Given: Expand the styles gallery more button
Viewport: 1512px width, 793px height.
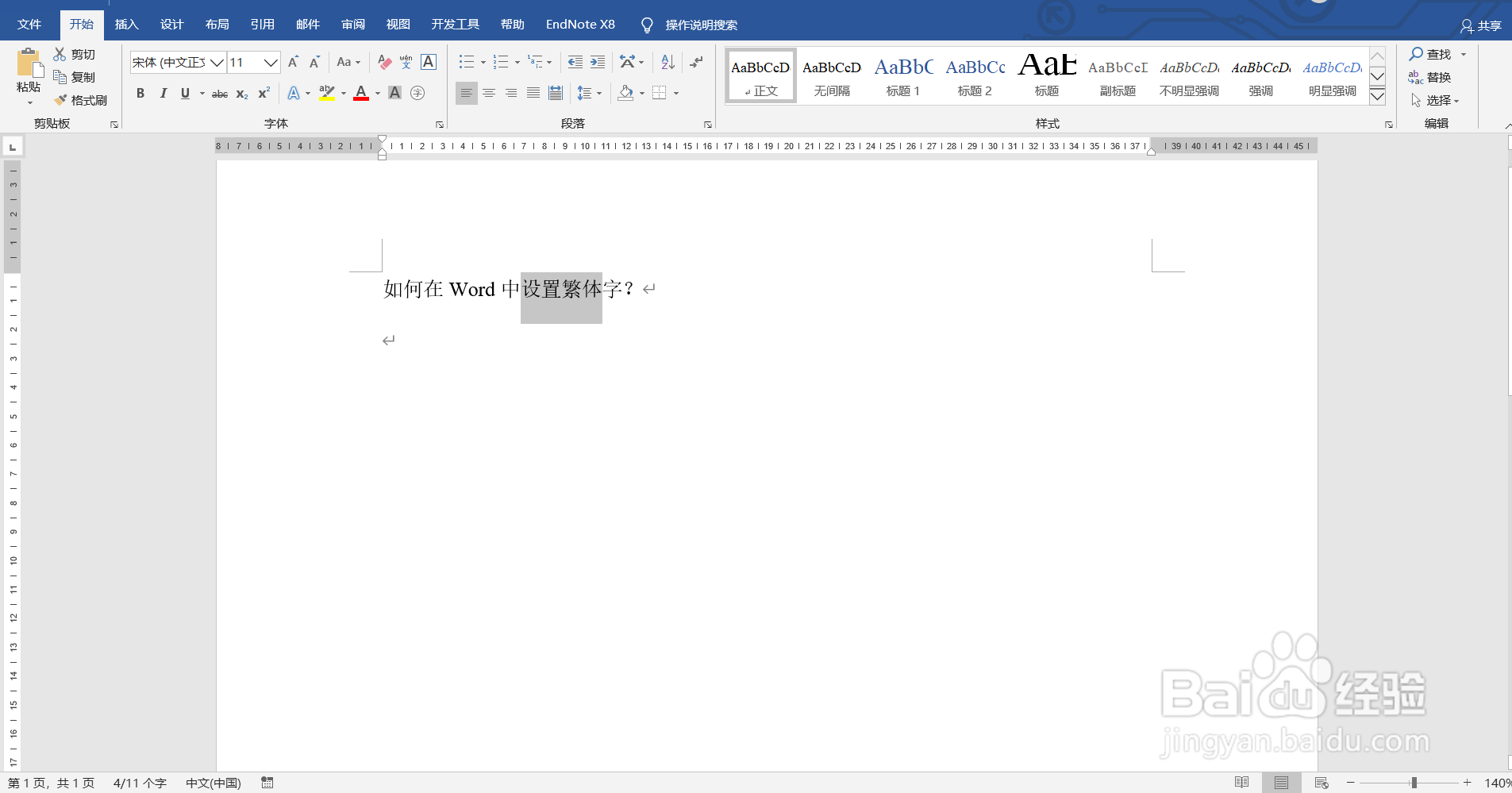Looking at the screenshot, I should click(1378, 97).
